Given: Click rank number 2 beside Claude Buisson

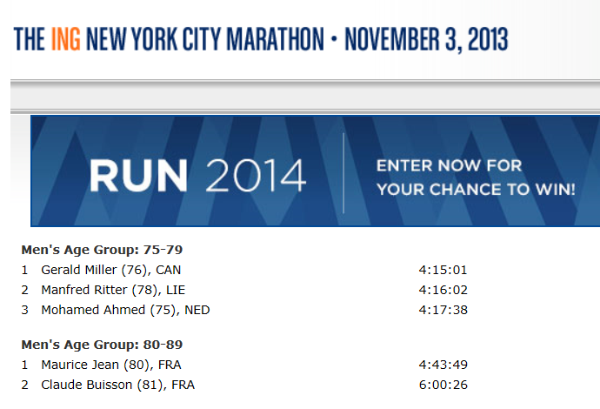Looking at the screenshot, I should (24, 385).
